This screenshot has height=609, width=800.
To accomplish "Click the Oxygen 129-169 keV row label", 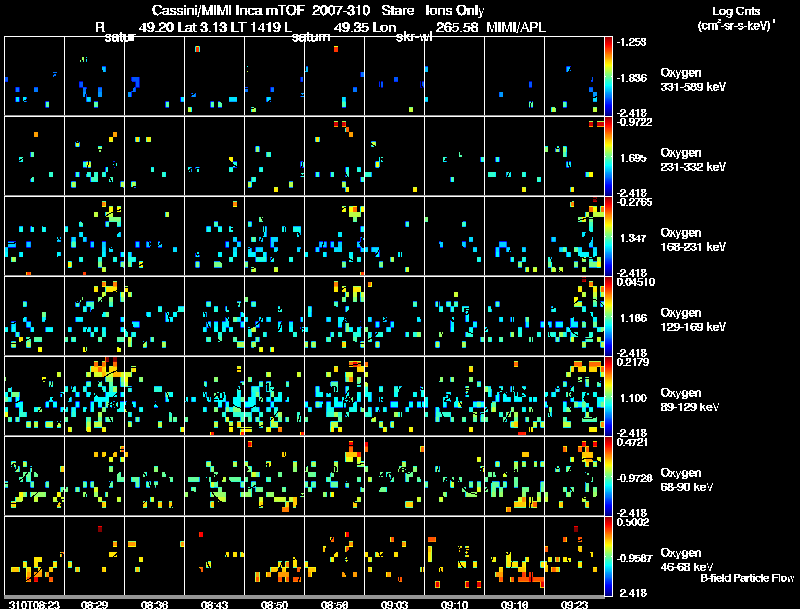I will pyautogui.click(x=693, y=320).
